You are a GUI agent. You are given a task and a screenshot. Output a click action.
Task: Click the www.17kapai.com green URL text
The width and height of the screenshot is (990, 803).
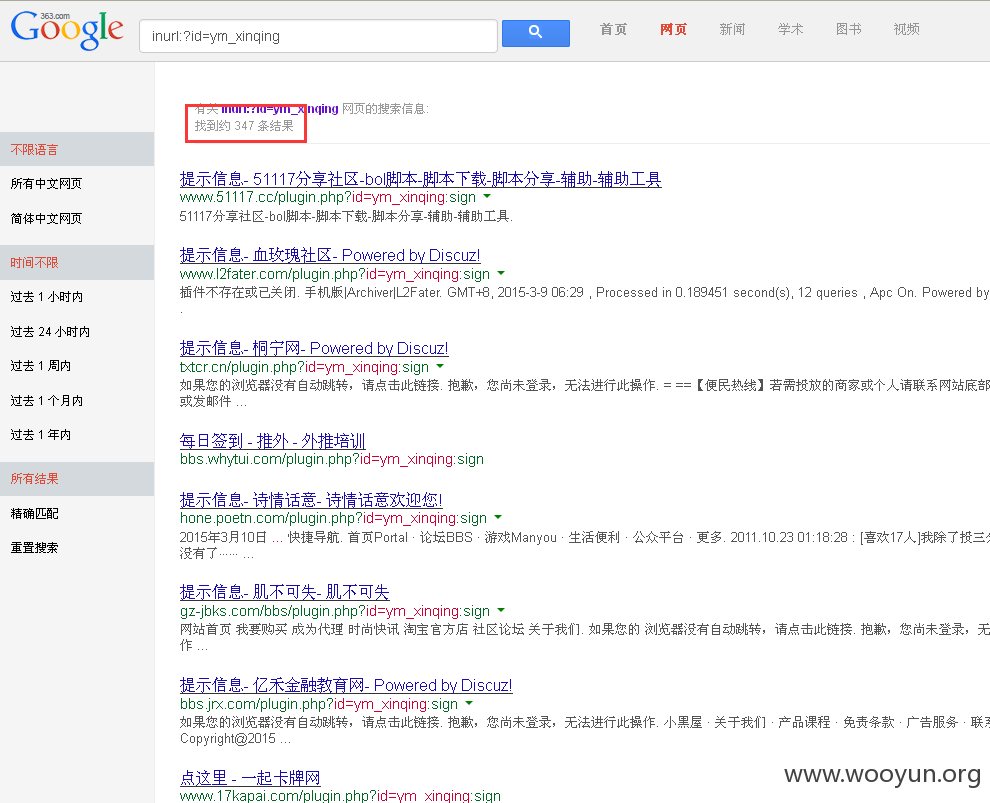coord(340,795)
